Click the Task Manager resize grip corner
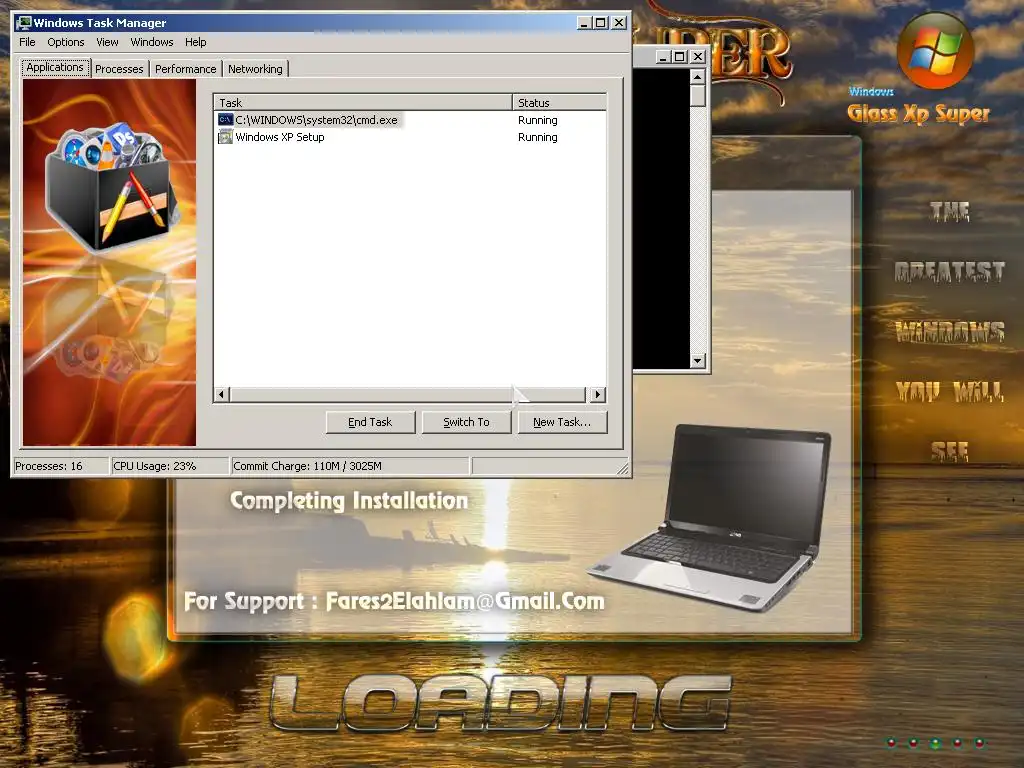The width and height of the screenshot is (1024, 768). point(622,468)
